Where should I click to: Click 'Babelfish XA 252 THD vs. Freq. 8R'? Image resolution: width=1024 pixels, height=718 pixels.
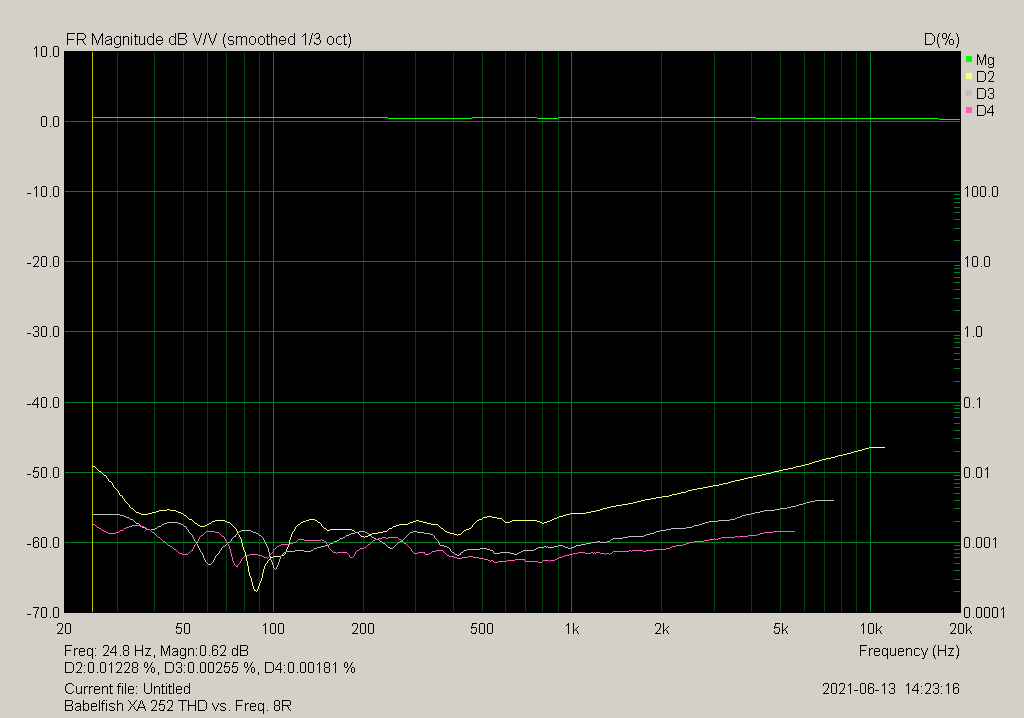[x=178, y=706]
